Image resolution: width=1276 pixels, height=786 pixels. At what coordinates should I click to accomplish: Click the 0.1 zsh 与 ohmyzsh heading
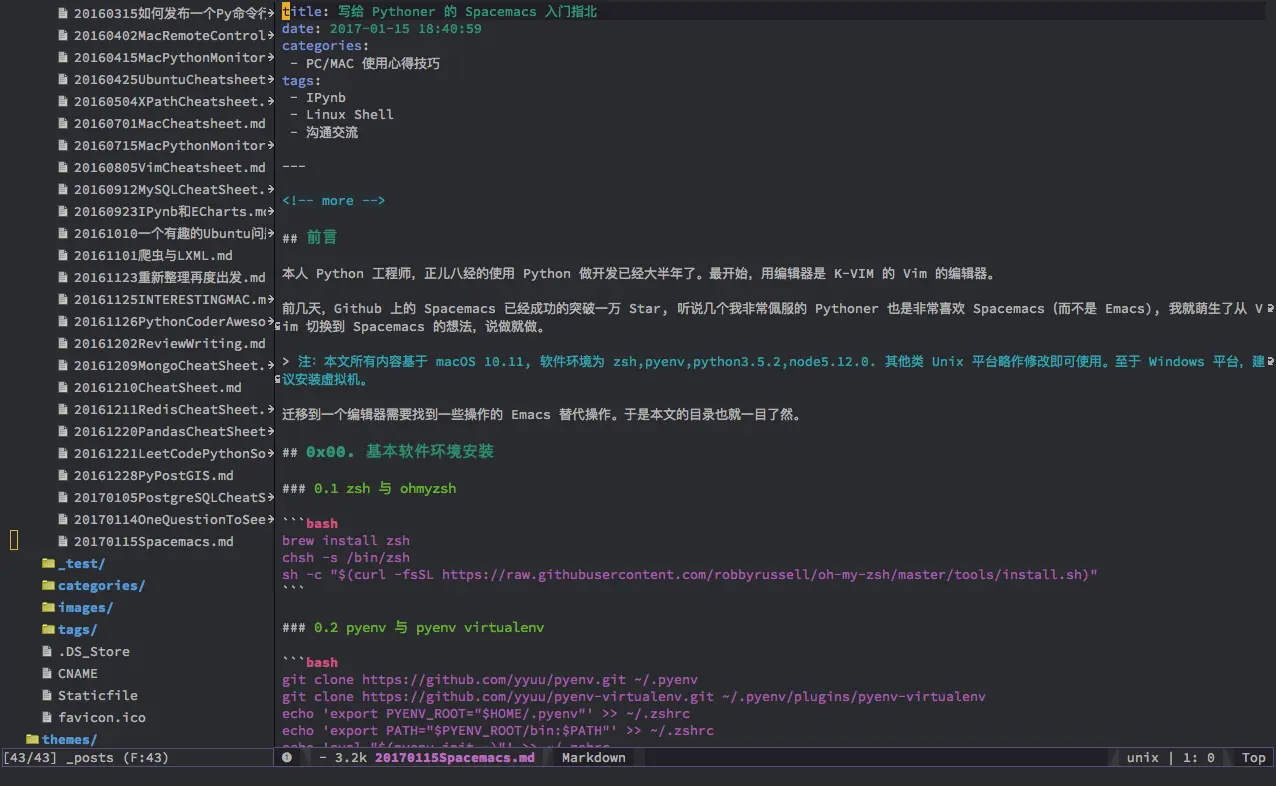pyautogui.click(x=385, y=489)
